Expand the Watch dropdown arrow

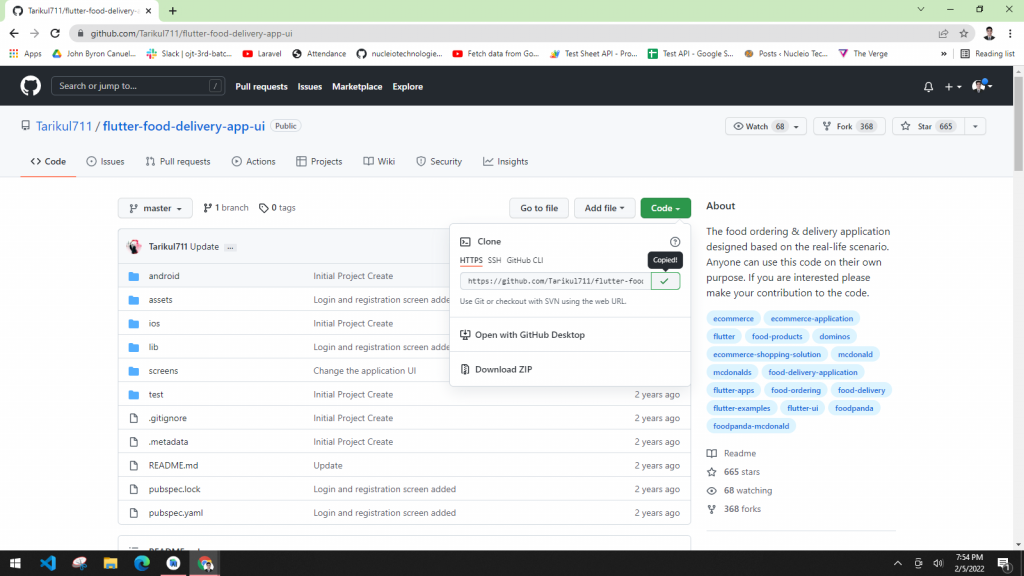(x=796, y=126)
